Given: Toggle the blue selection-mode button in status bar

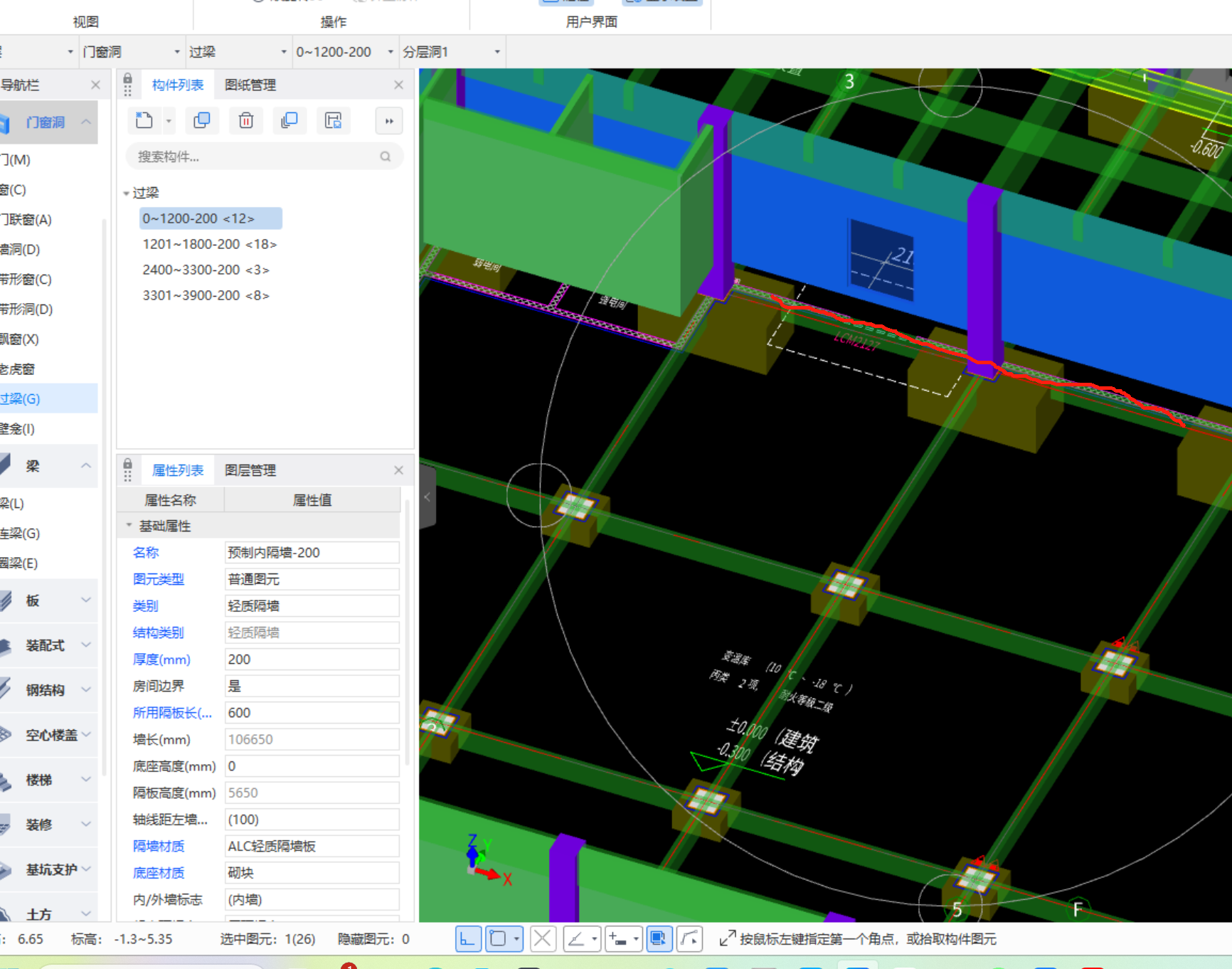Looking at the screenshot, I should point(659,939).
